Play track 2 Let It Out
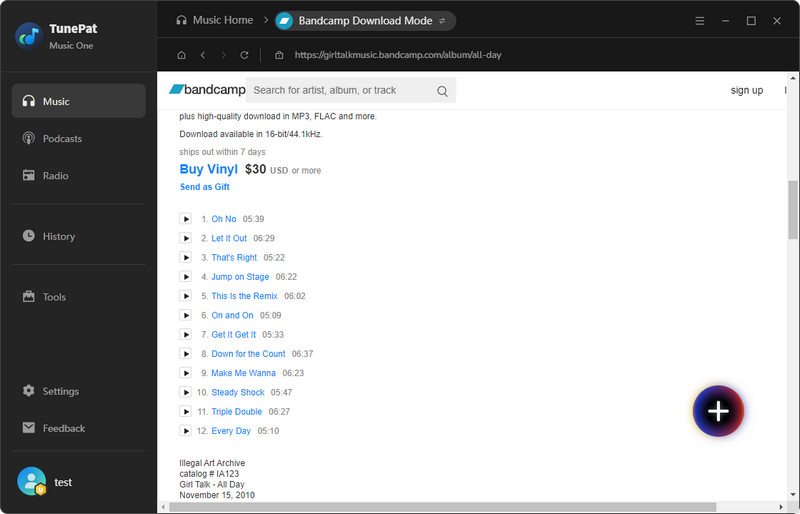This screenshot has width=800, height=514. (185, 238)
